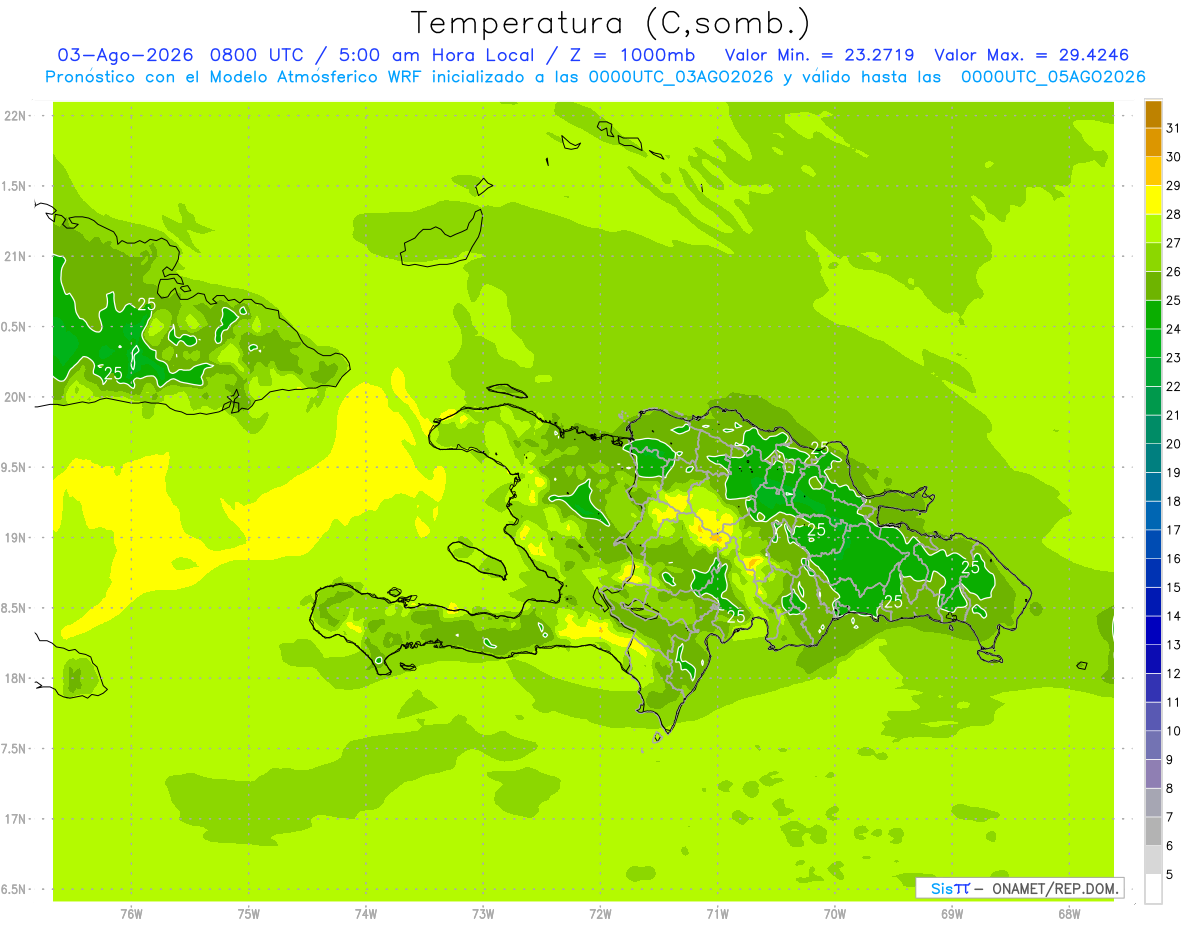Click legend scale value '31'

(x=1174, y=128)
